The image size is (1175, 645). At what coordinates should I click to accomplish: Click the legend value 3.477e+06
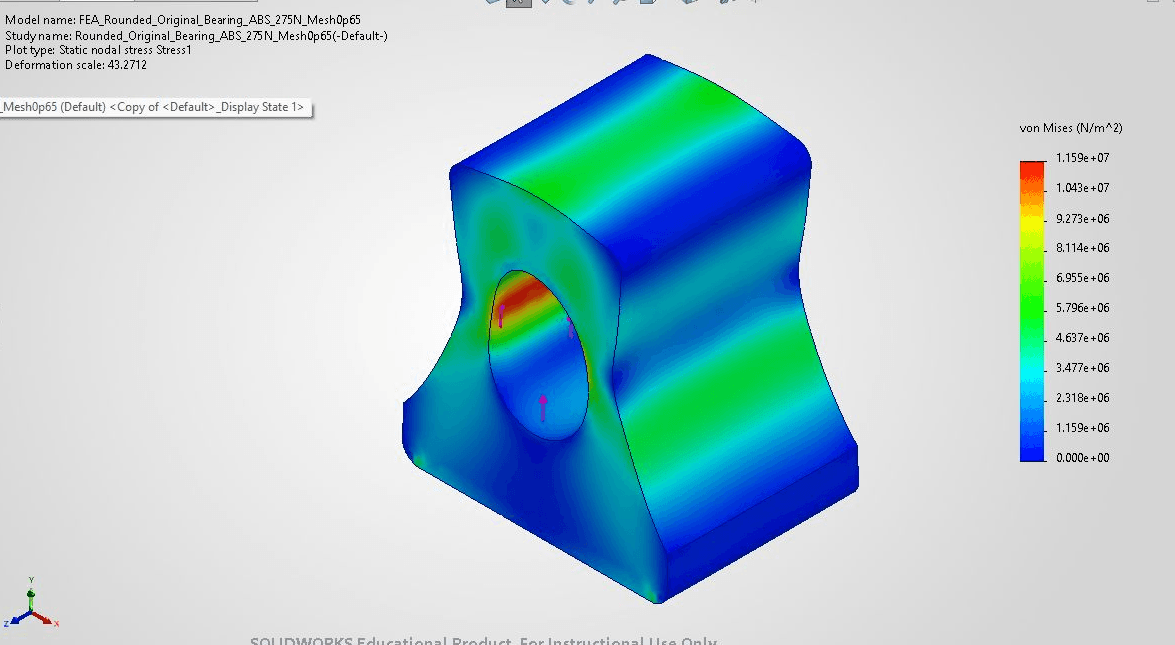[1082, 368]
